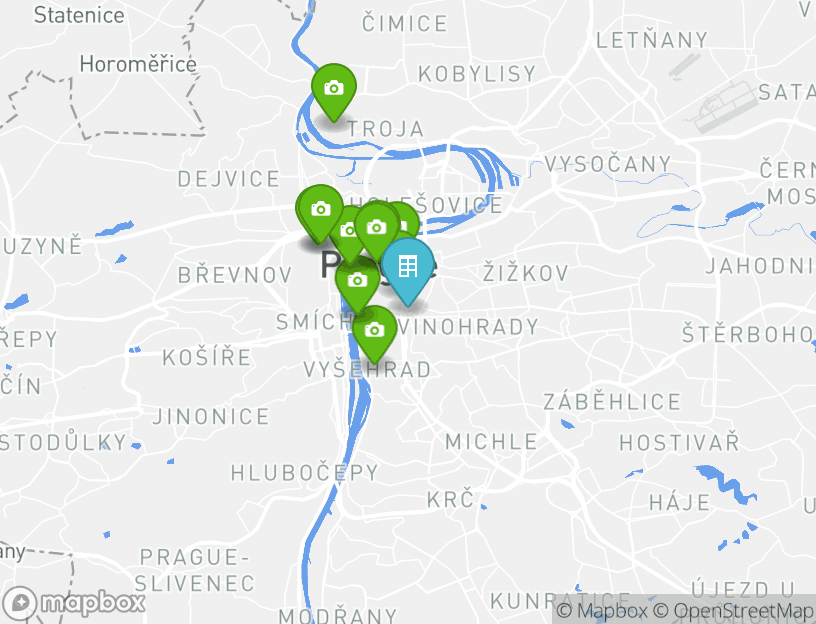
Task: Click the HLUBOČEPY district label
Action: pyautogui.click(x=304, y=473)
